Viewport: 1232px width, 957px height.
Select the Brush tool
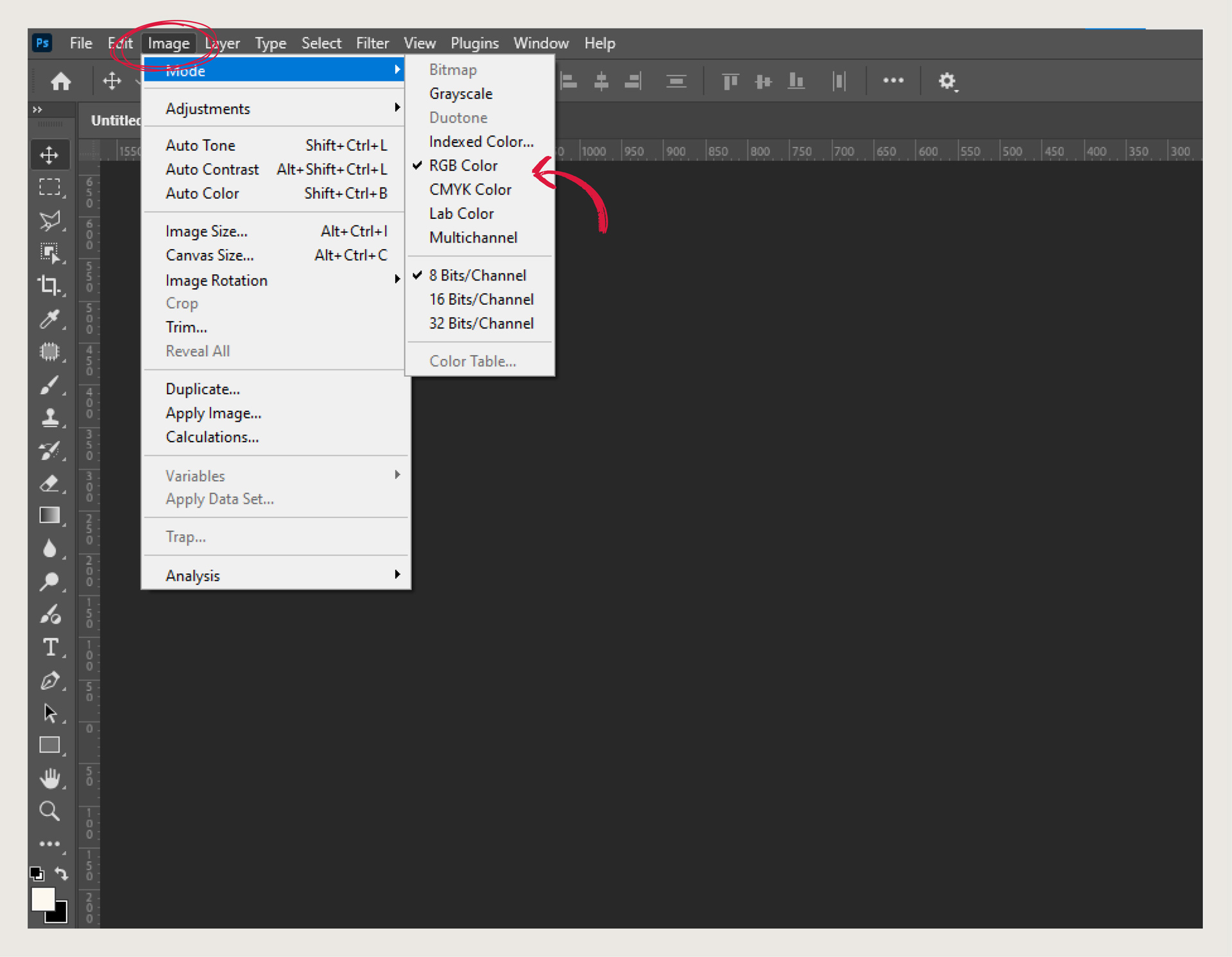49,384
